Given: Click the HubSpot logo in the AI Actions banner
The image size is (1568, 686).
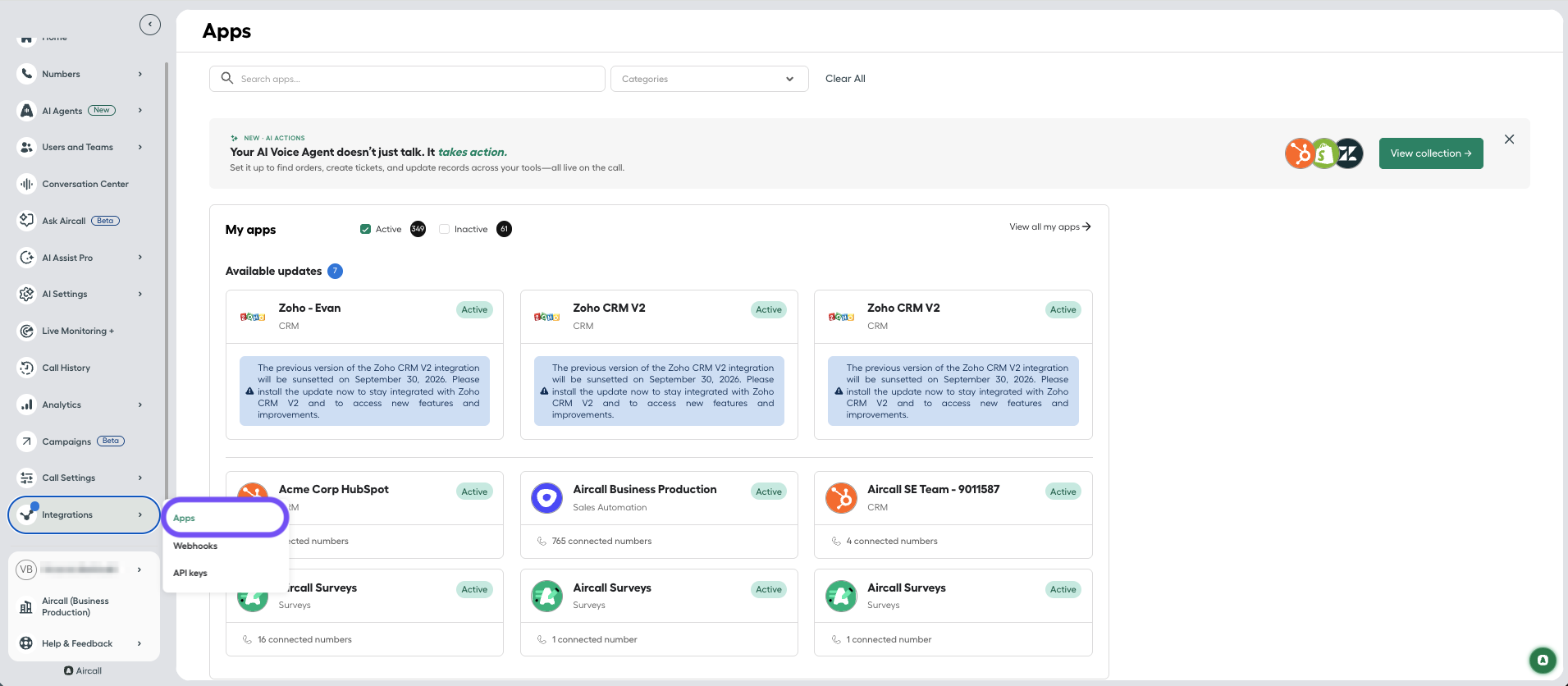Looking at the screenshot, I should [x=1300, y=153].
